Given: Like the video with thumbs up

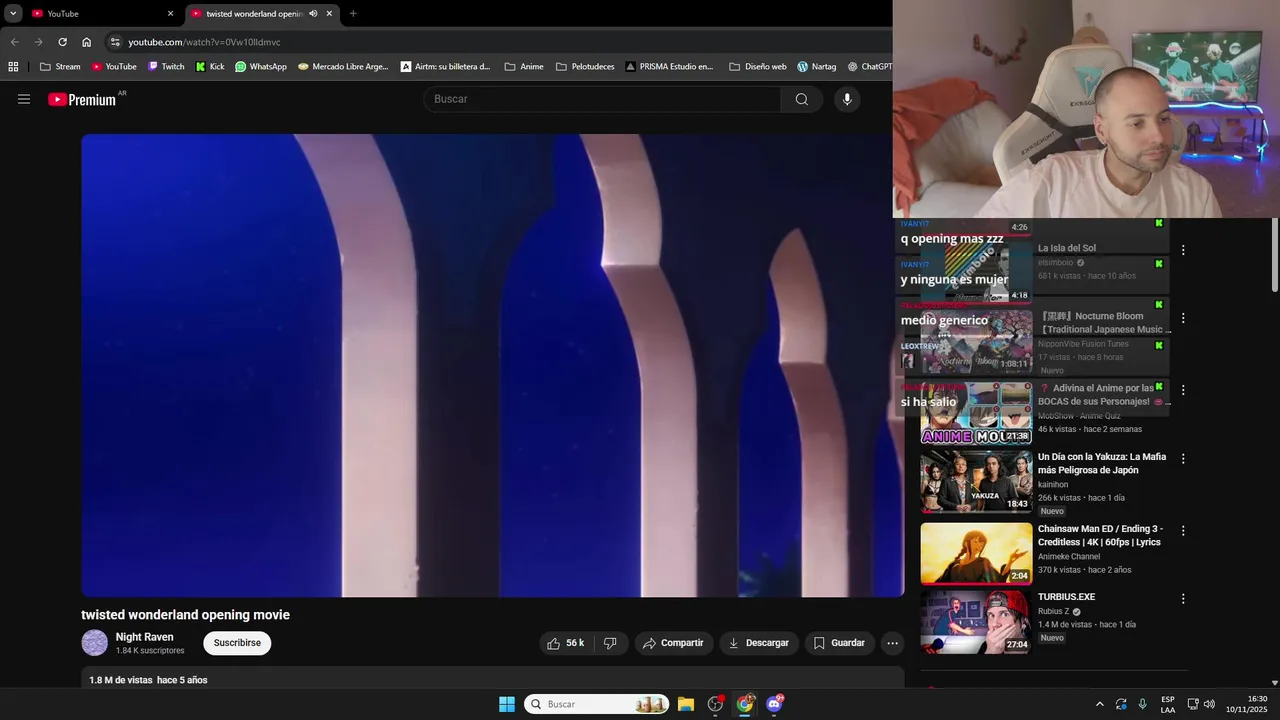Looking at the screenshot, I should pos(565,643).
